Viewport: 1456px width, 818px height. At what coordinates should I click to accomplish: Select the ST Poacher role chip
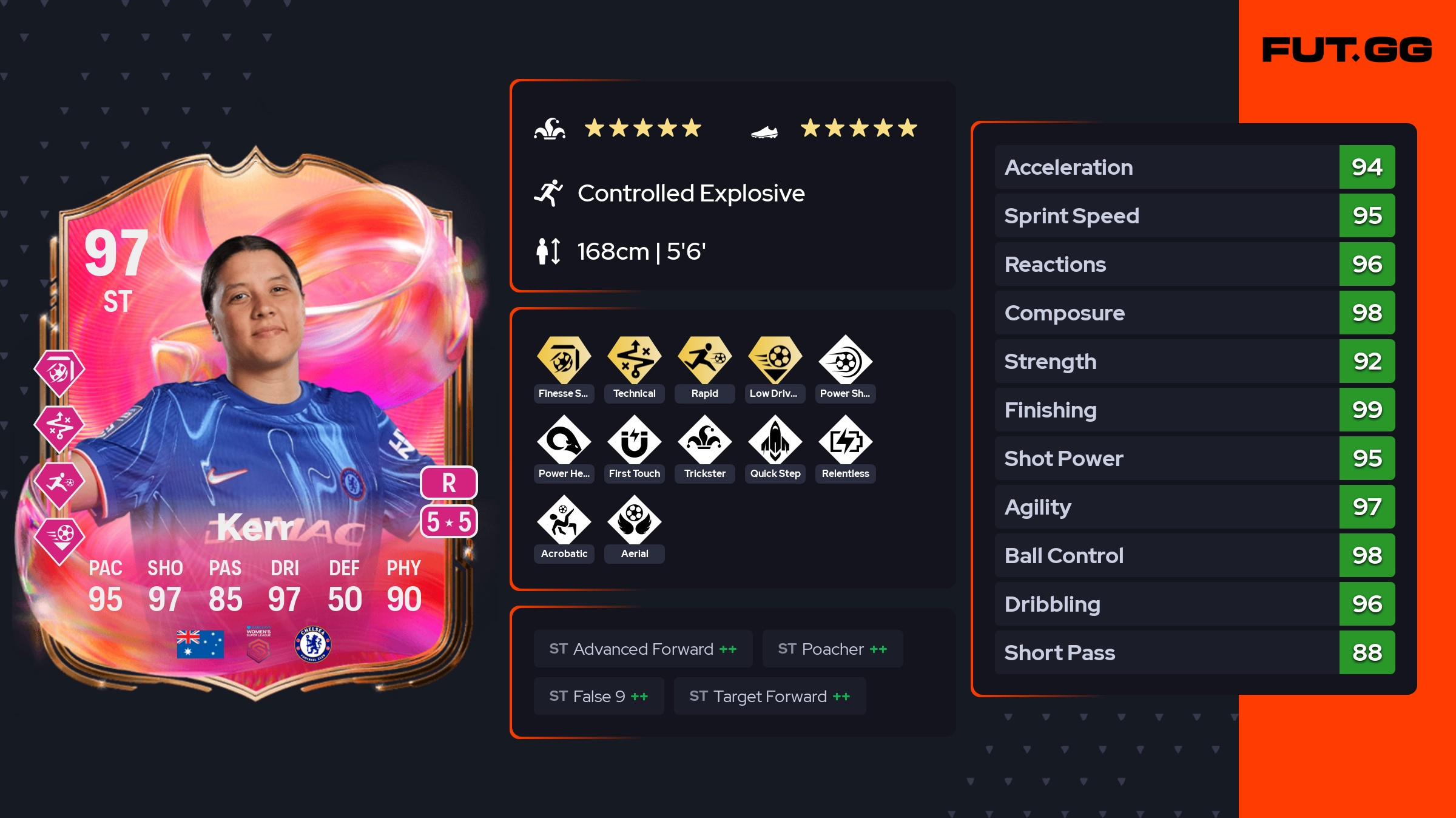pyautogui.click(x=832, y=649)
